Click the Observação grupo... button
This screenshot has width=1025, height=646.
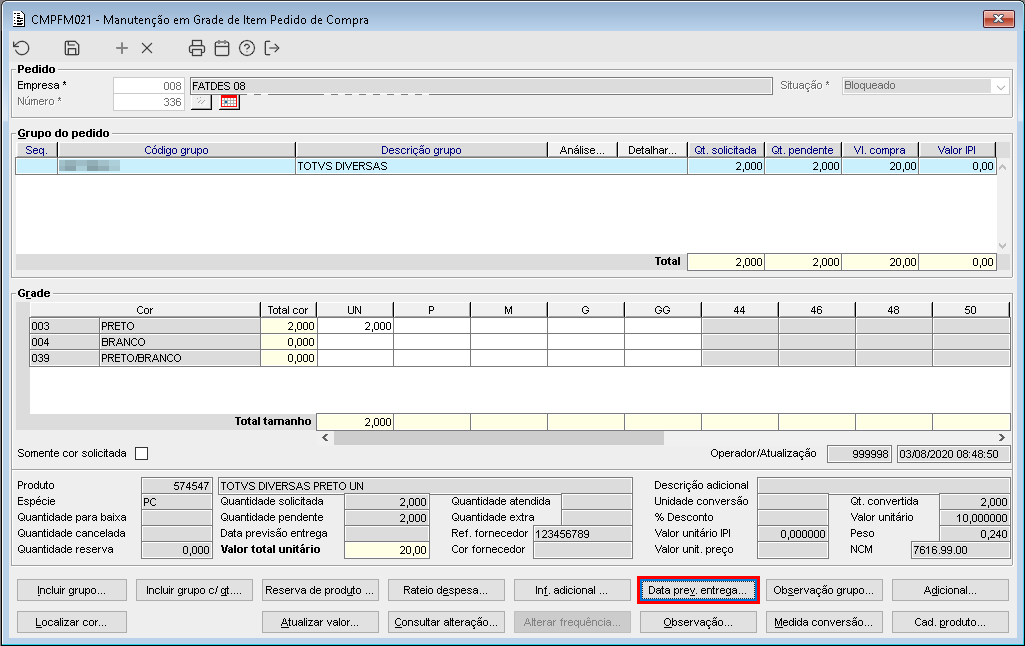tap(824, 590)
